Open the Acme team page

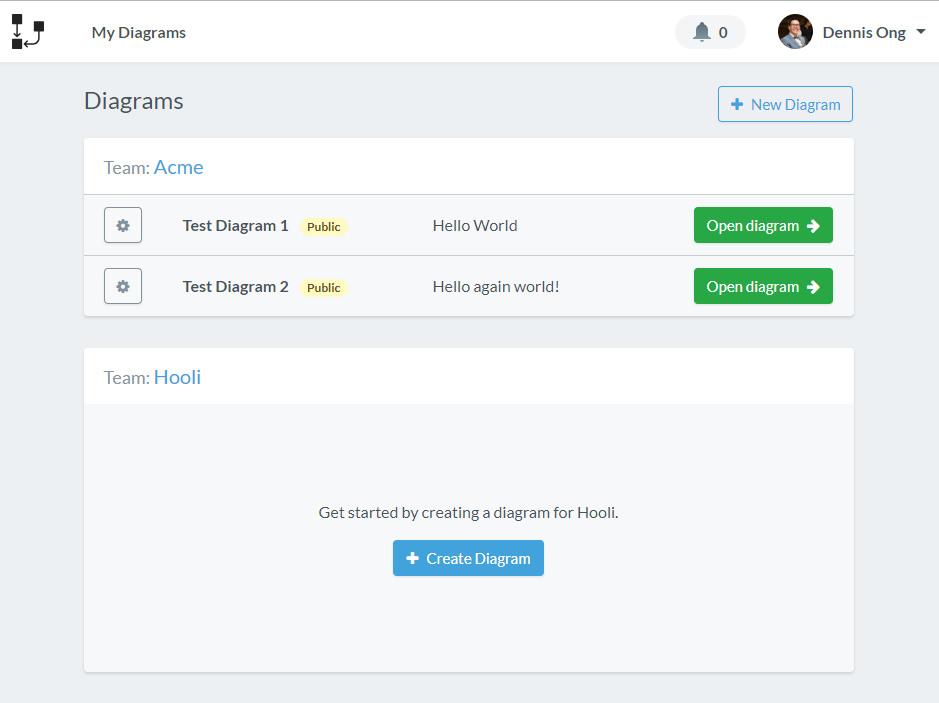click(178, 167)
